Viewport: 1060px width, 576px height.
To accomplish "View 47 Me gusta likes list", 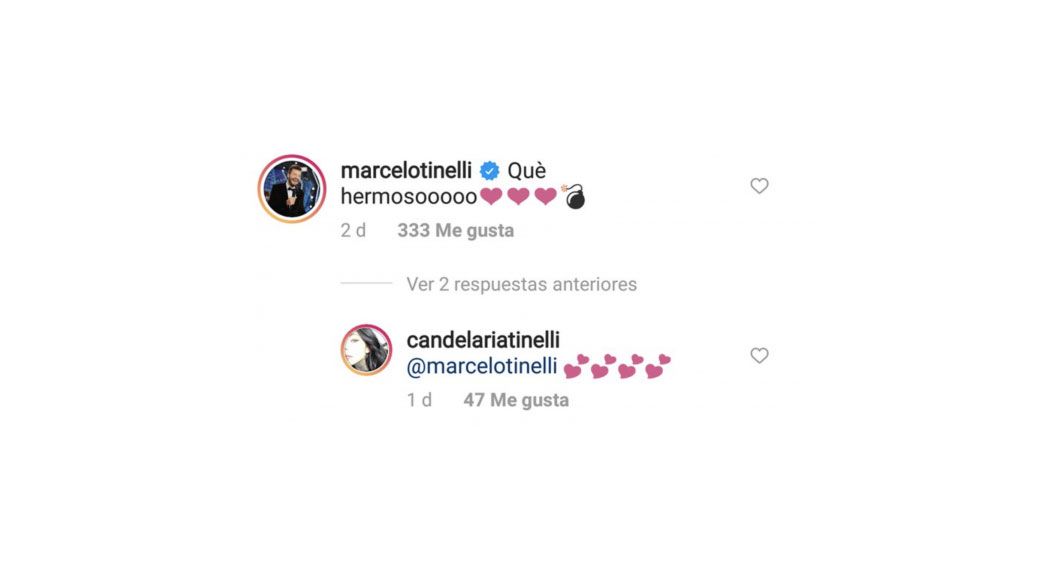I will pos(516,400).
